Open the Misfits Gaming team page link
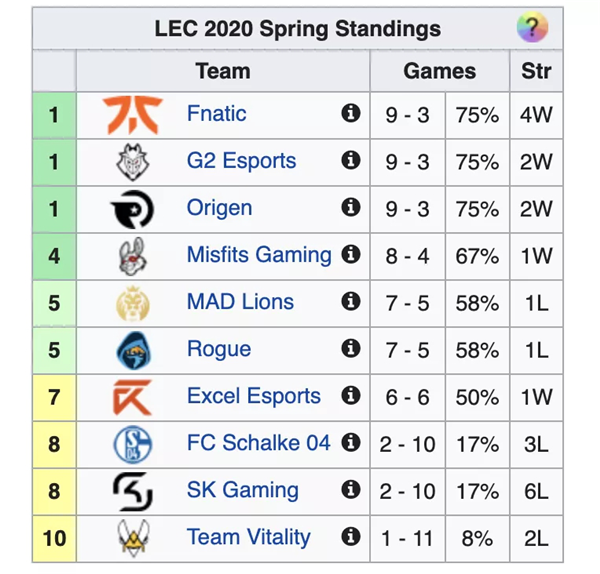 coord(259,255)
